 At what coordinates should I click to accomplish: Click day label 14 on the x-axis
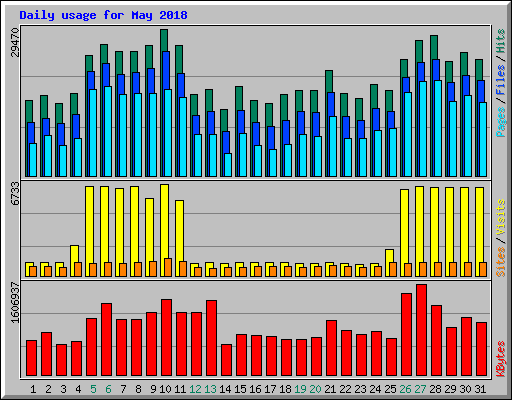225,389
